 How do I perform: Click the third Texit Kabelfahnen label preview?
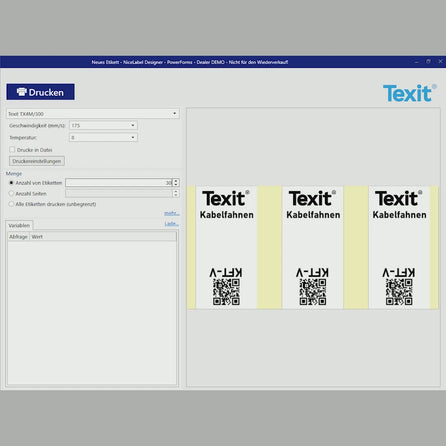click(x=399, y=247)
